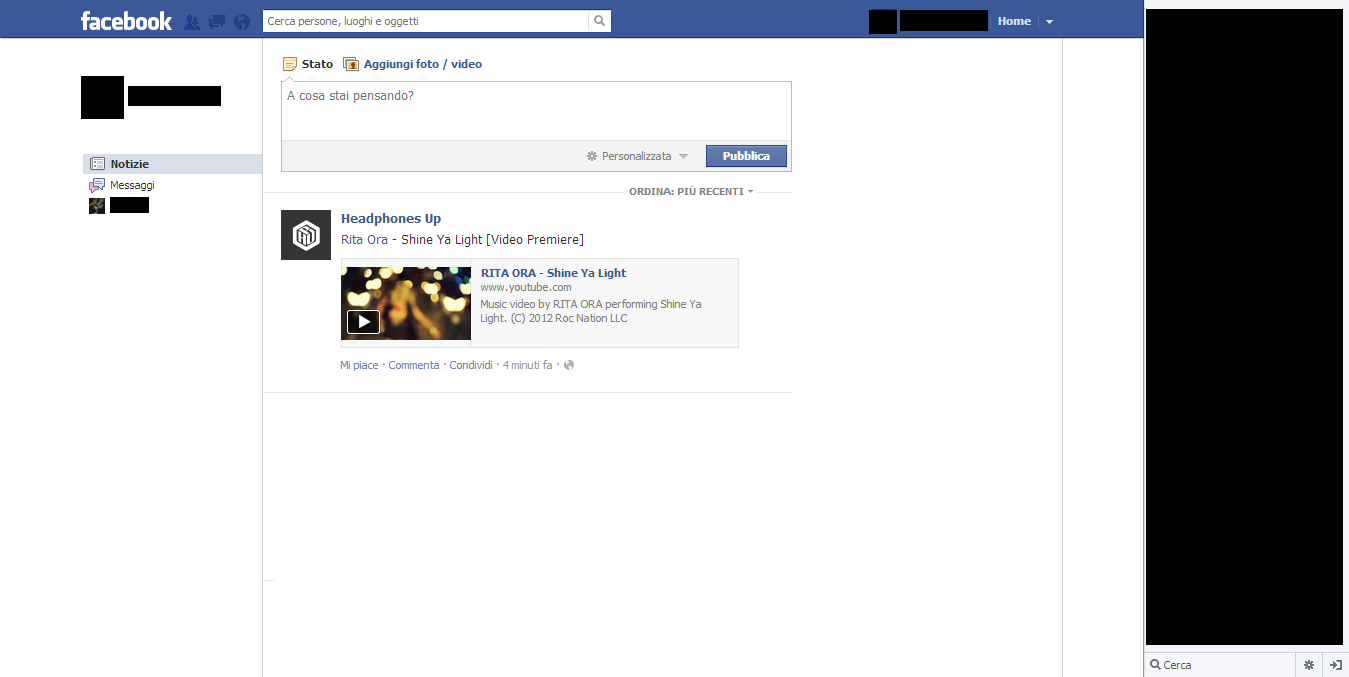Go to Home in top bar
This screenshot has height=677, width=1349.
[1014, 21]
